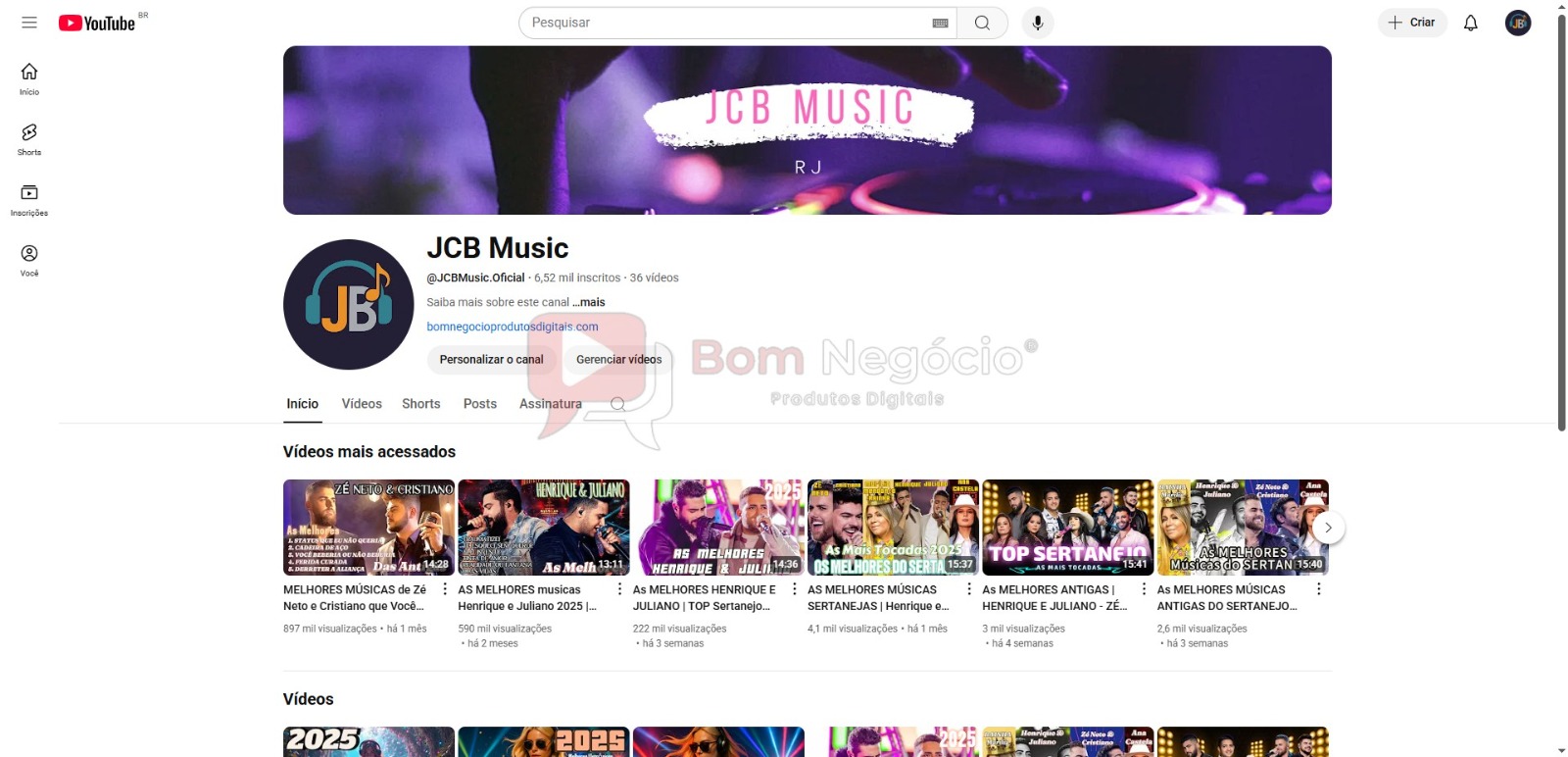Click the Vídeos section heading
Screen dimensions: 1568x757
coord(309,699)
